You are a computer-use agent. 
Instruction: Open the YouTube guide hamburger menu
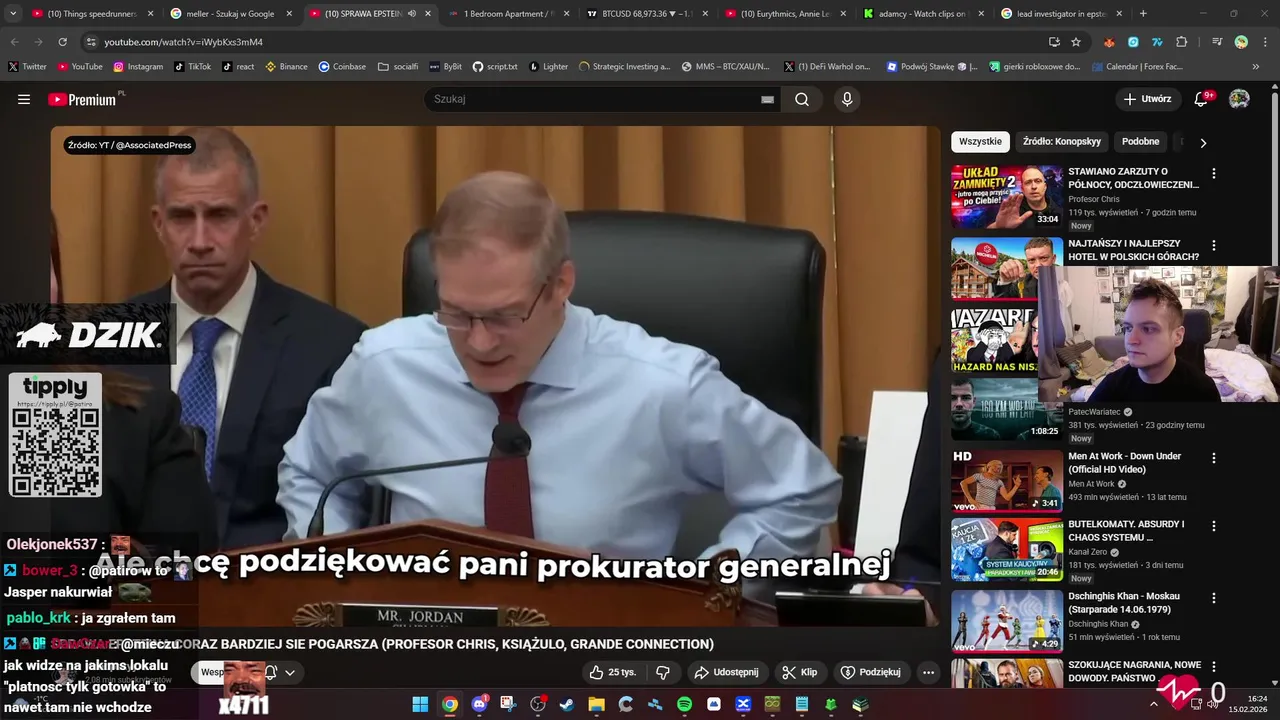[24, 99]
